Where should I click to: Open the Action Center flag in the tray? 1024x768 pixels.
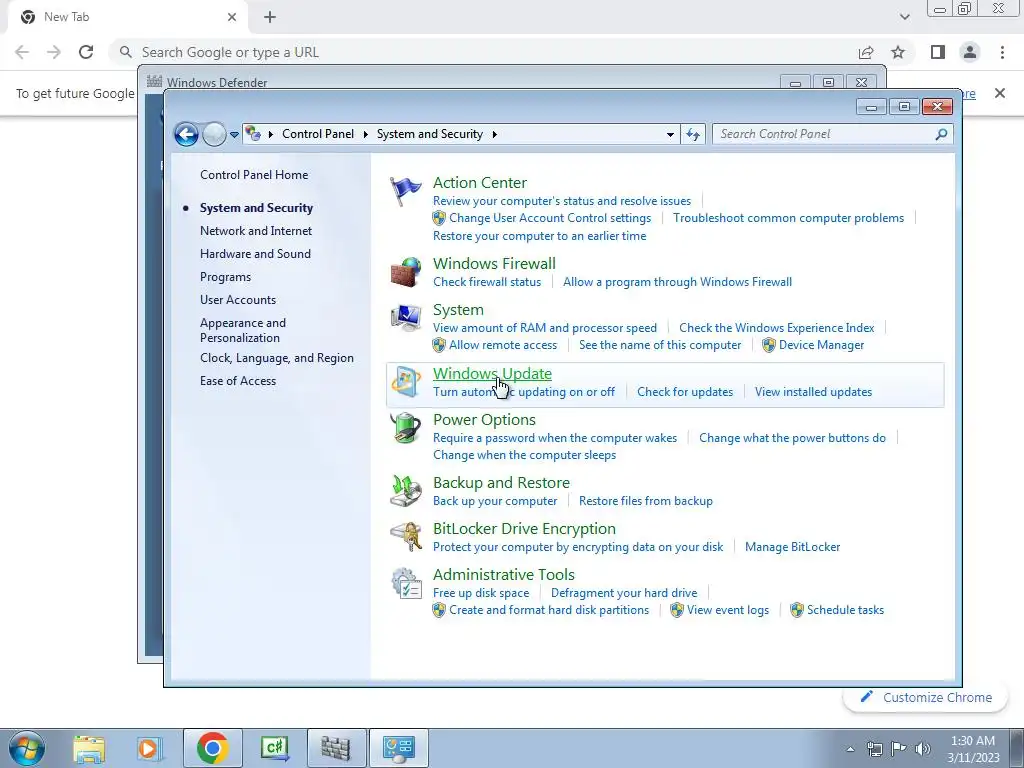[x=899, y=749]
